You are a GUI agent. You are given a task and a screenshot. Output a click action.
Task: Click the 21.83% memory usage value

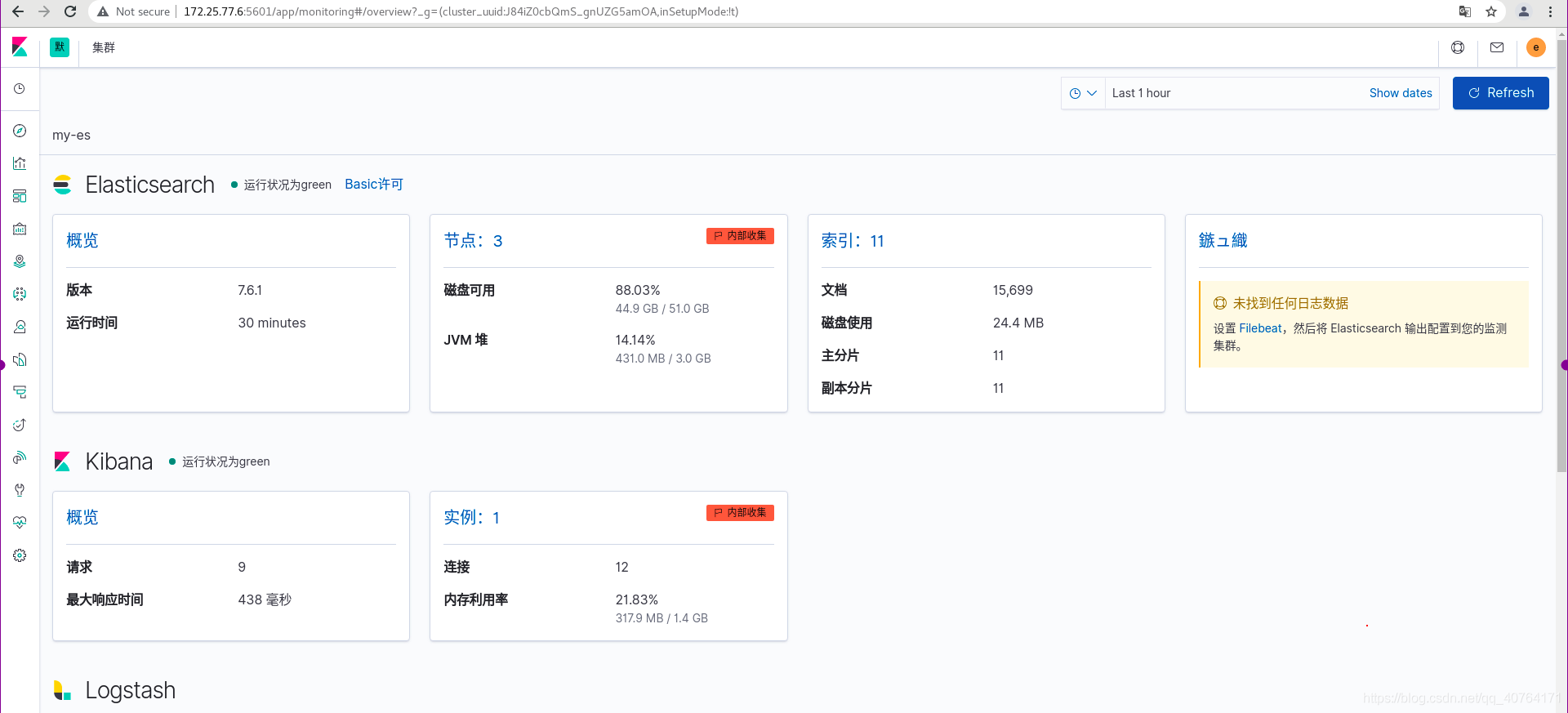[x=637, y=599]
